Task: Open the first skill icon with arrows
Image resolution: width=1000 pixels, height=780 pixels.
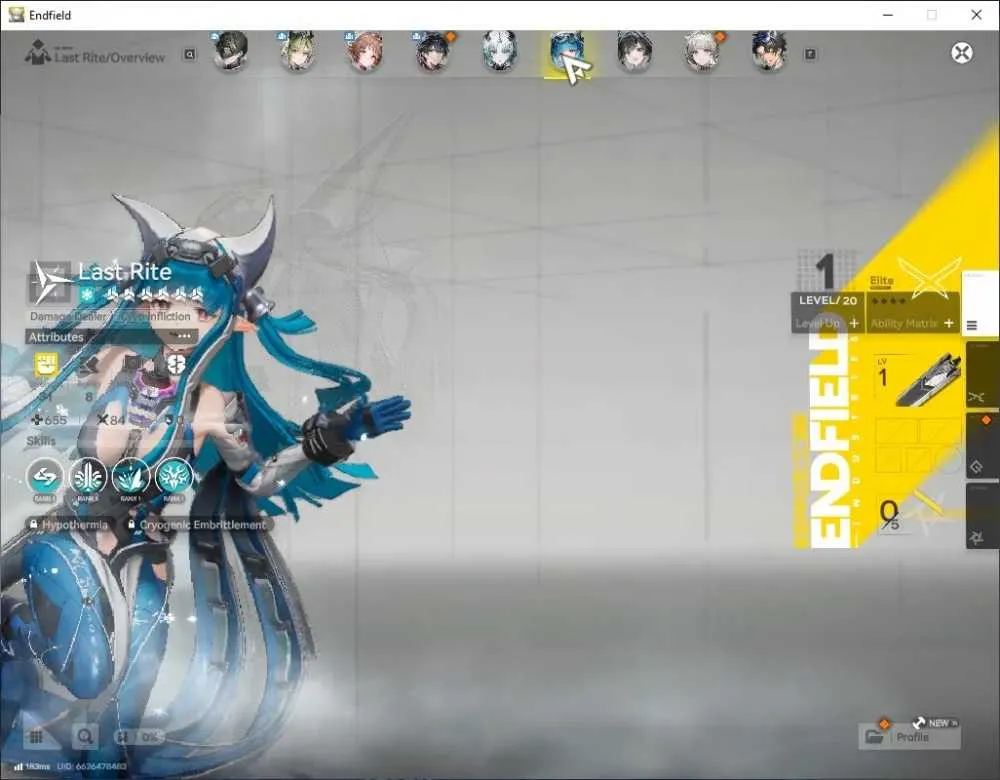Action: pyautogui.click(x=45, y=476)
